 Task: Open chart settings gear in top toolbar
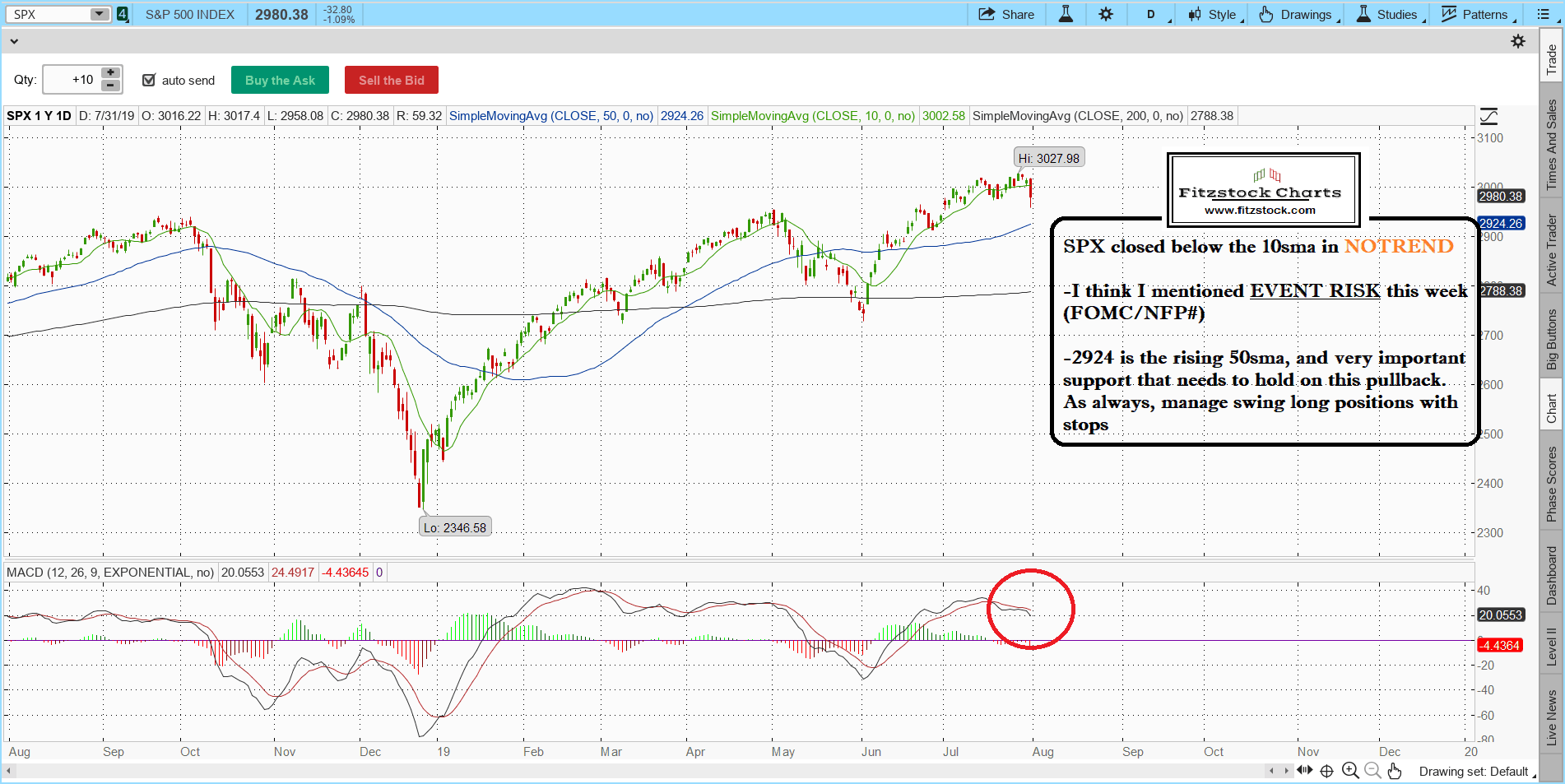[1106, 14]
